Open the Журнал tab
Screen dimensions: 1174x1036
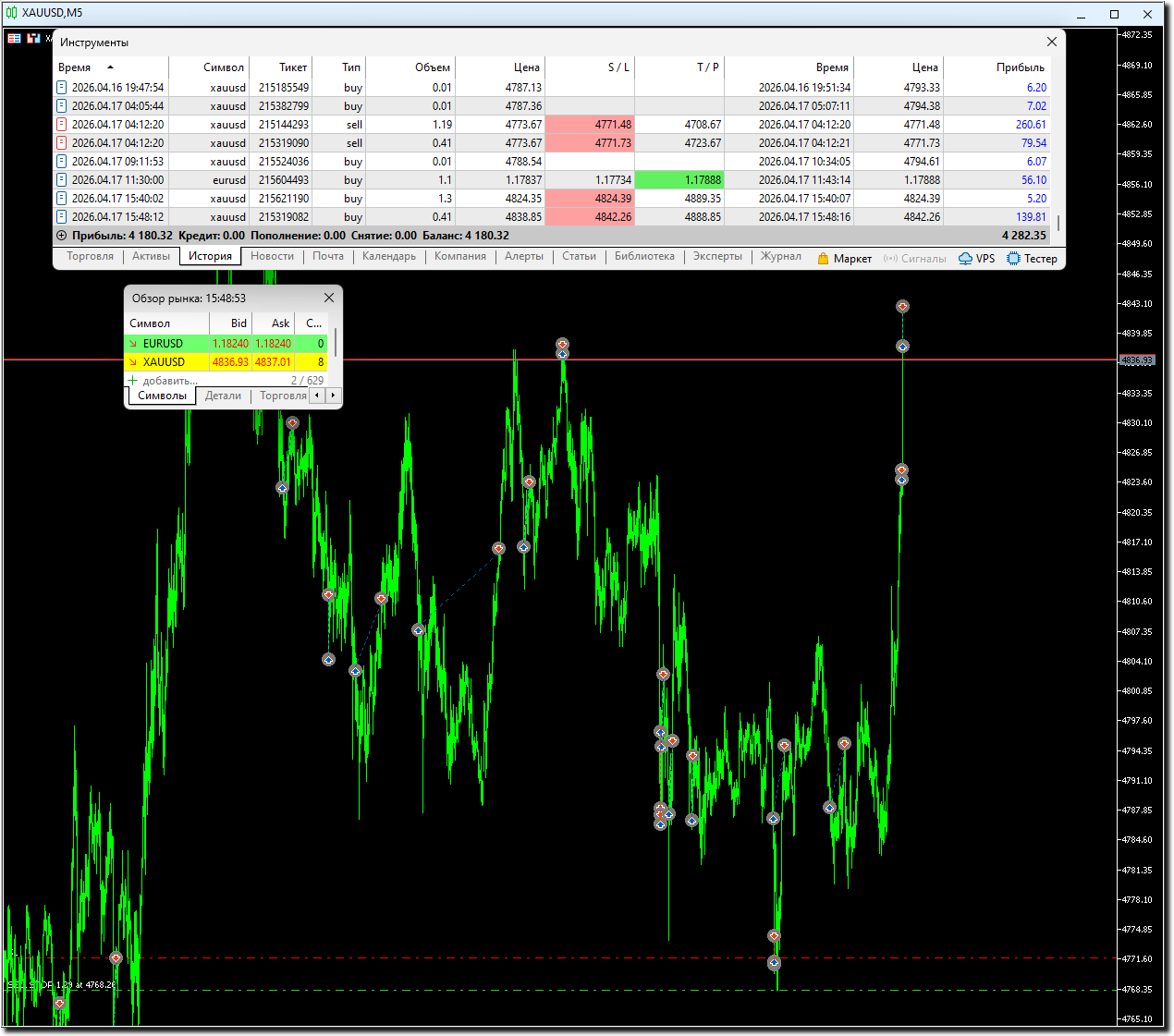point(780,257)
